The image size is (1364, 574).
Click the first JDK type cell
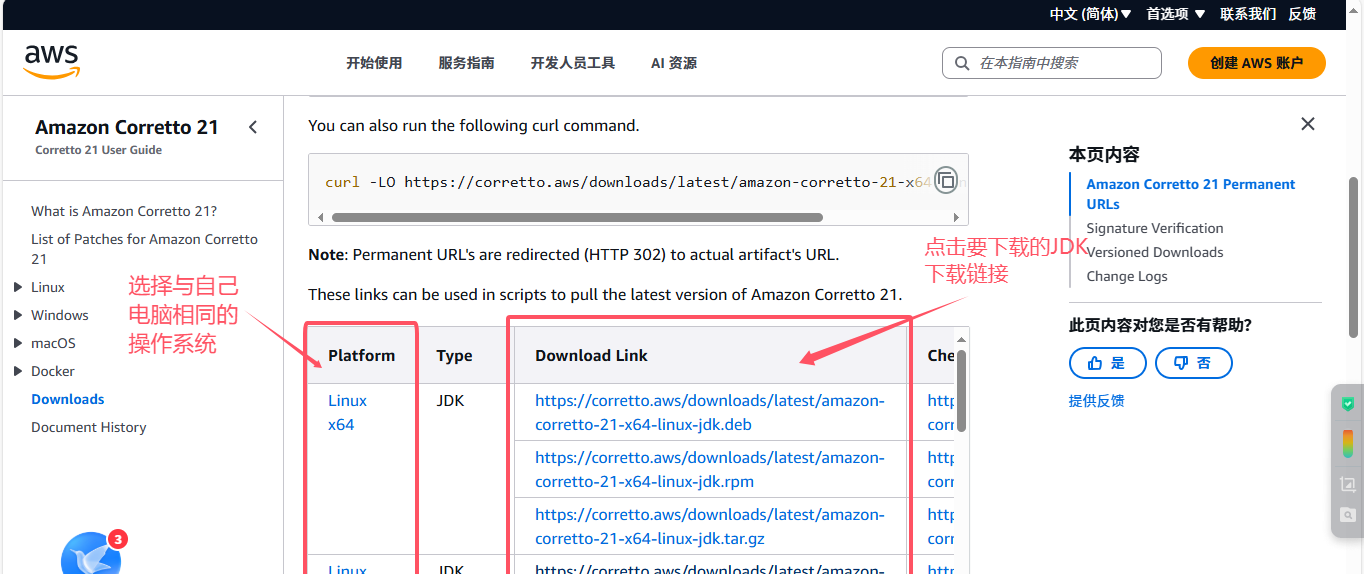coord(450,400)
